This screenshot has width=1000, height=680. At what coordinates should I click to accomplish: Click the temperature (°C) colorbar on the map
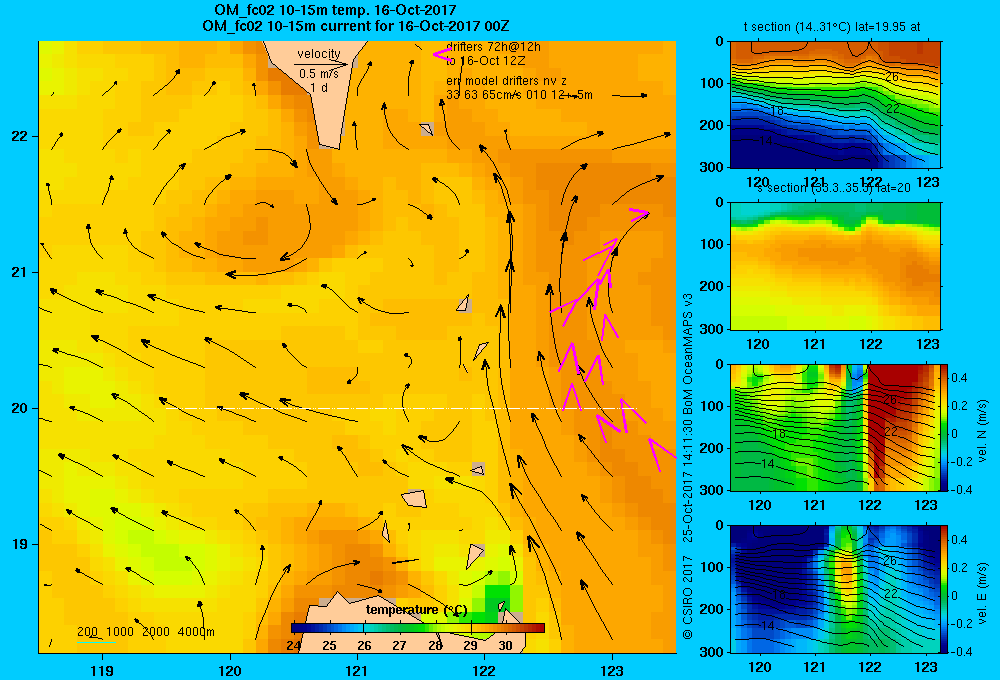(418, 628)
